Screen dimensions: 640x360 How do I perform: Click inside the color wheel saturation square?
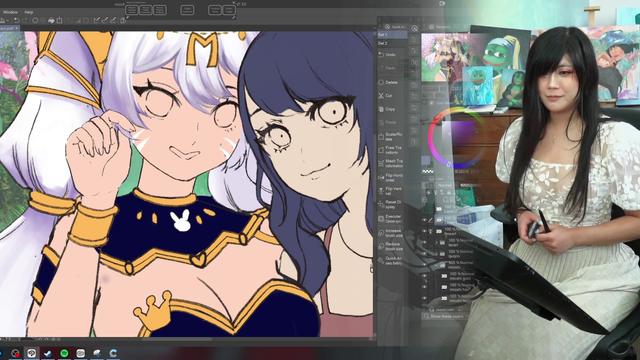coord(459,137)
